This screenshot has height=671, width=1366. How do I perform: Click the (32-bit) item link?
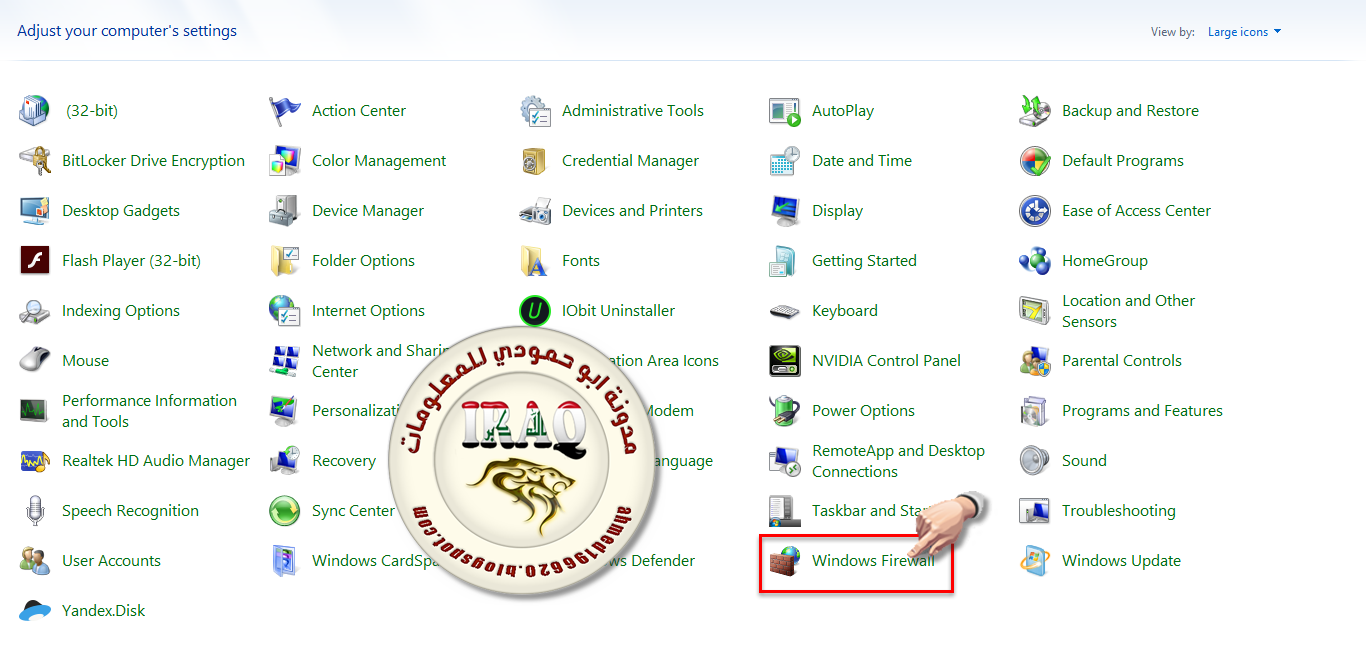[x=92, y=111]
